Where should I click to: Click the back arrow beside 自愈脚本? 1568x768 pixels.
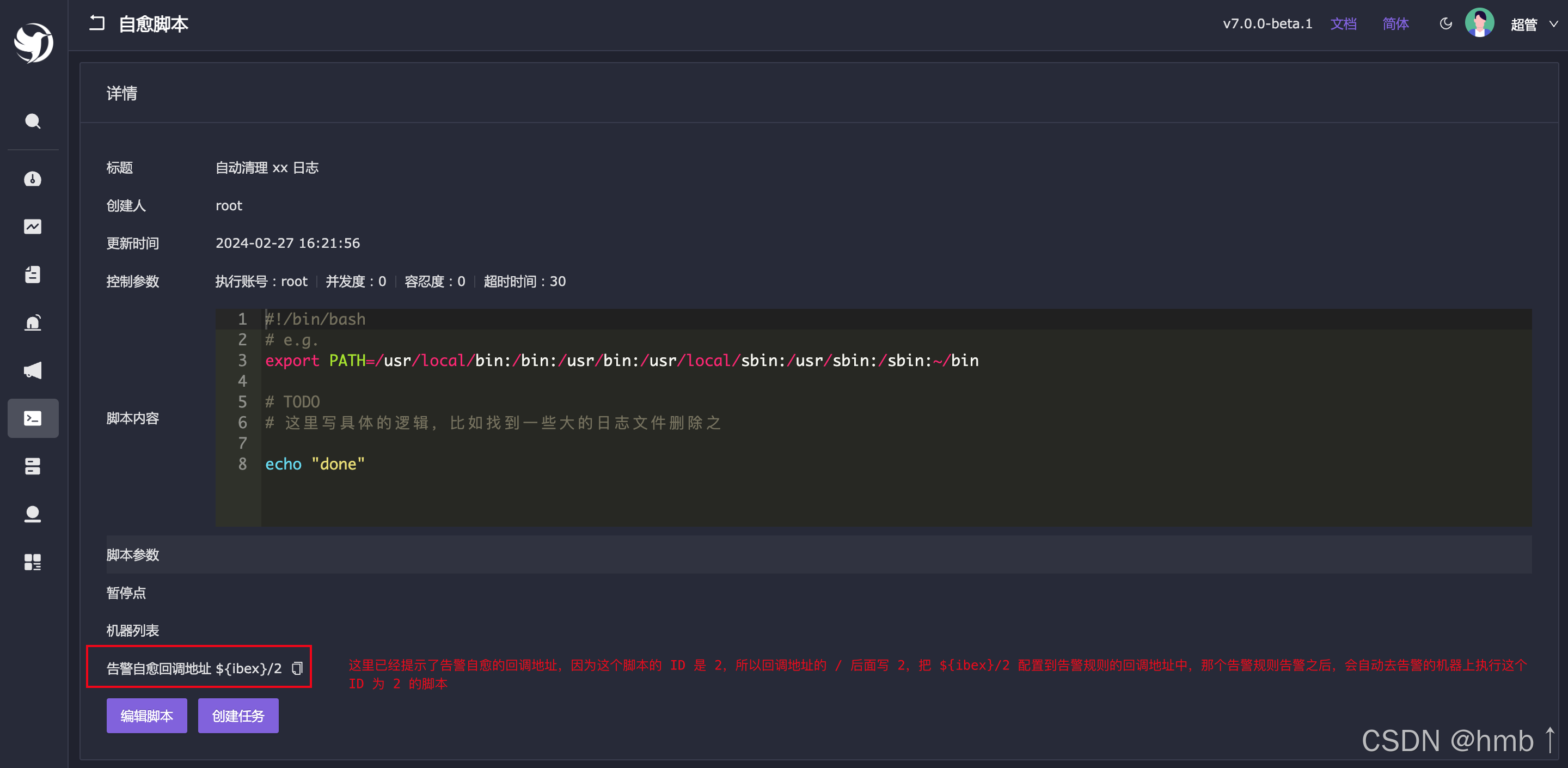[97, 24]
